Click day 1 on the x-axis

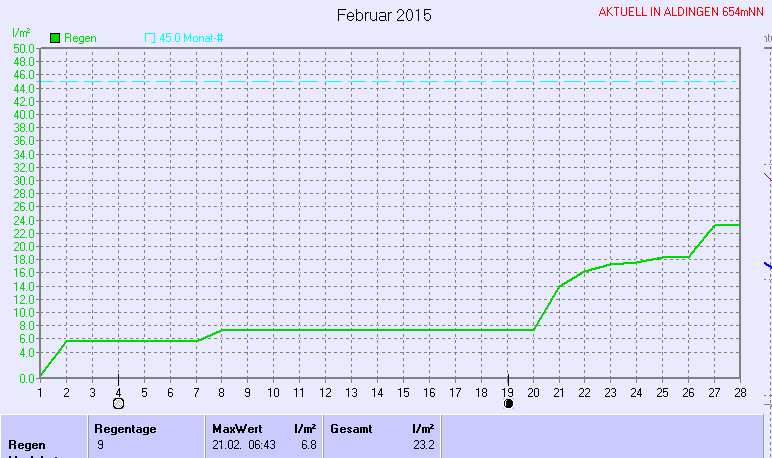point(40,393)
